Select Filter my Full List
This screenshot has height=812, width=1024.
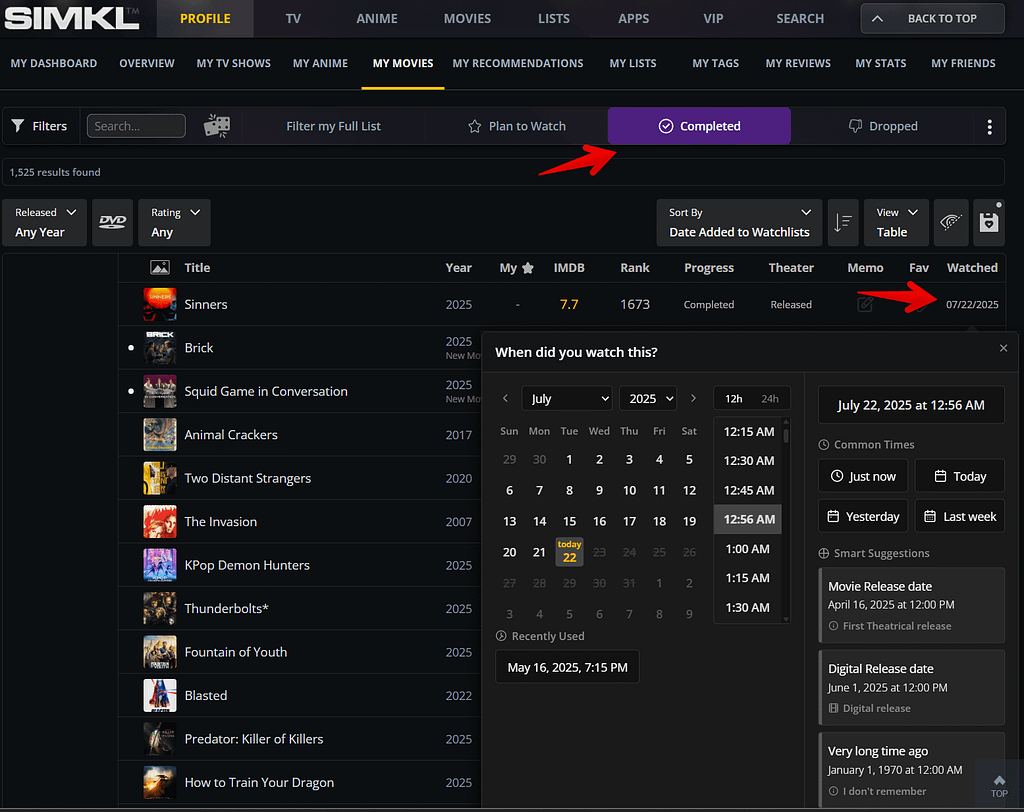[x=333, y=126]
